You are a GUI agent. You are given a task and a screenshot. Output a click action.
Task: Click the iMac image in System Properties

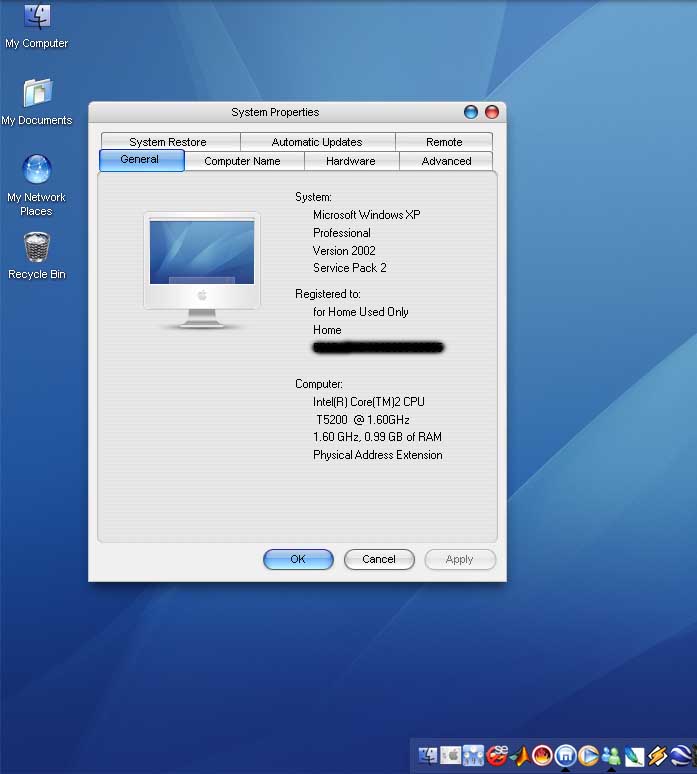pyautogui.click(x=202, y=271)
